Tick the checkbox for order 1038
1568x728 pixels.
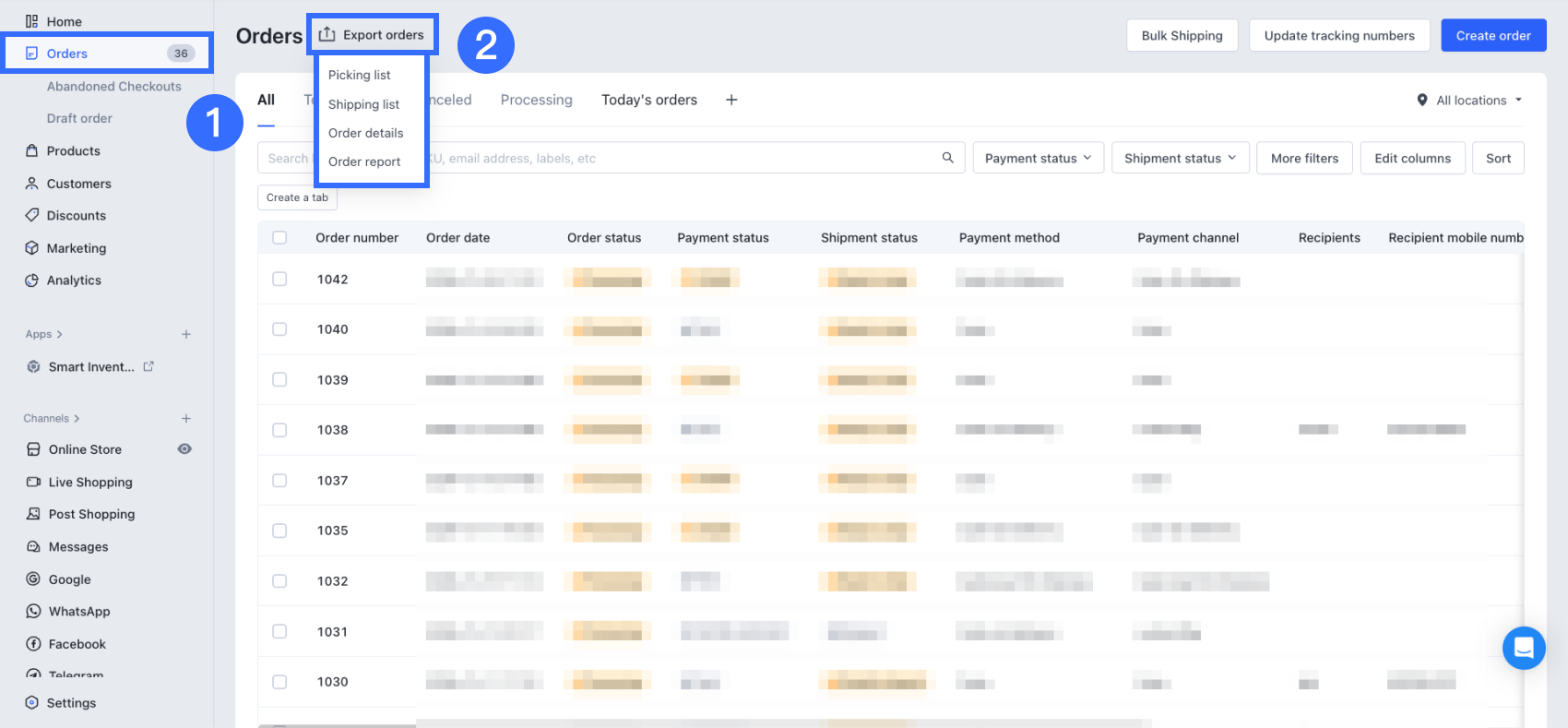279,430
